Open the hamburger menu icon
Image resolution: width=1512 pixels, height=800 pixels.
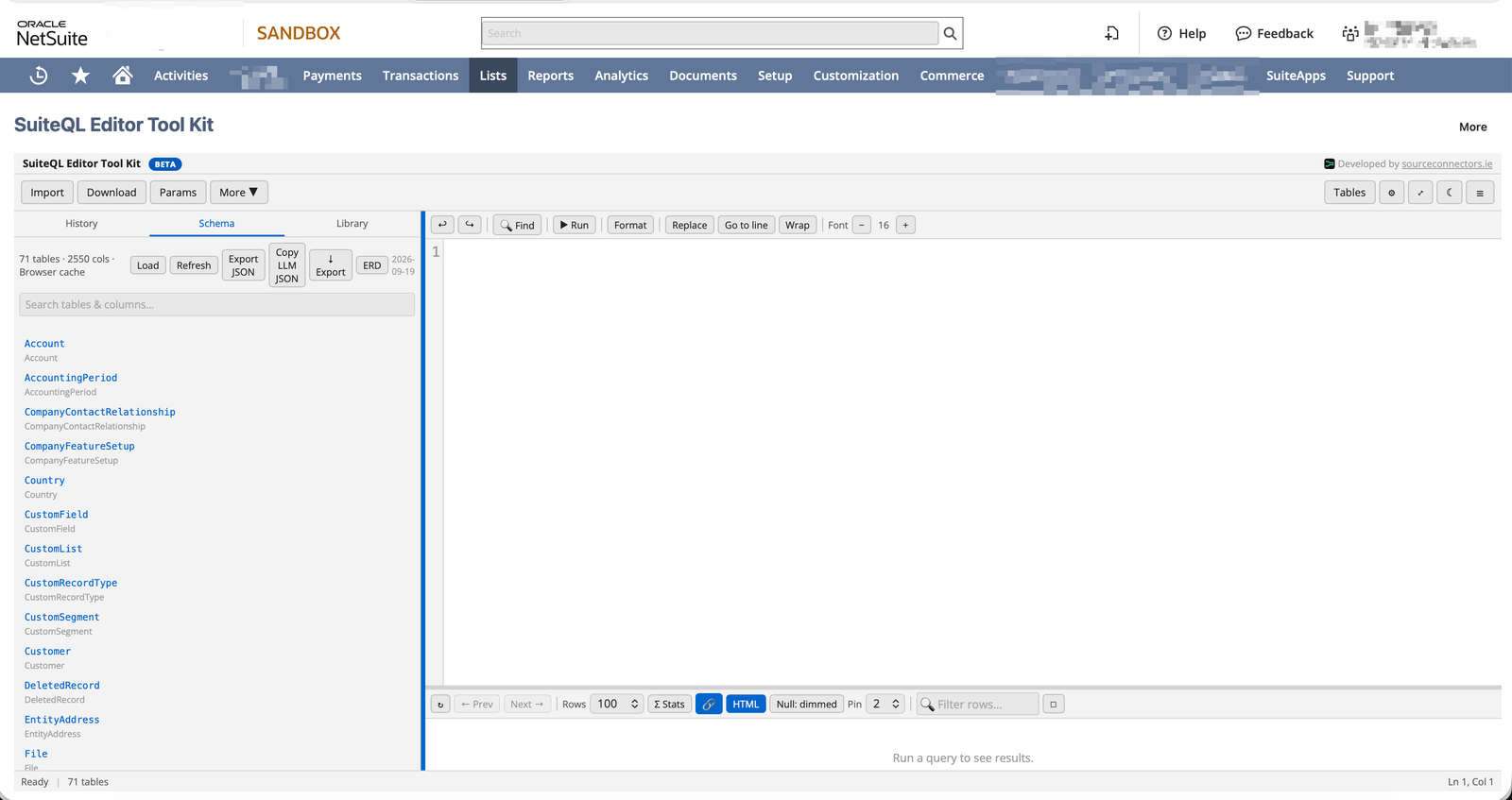point(1480,193)
